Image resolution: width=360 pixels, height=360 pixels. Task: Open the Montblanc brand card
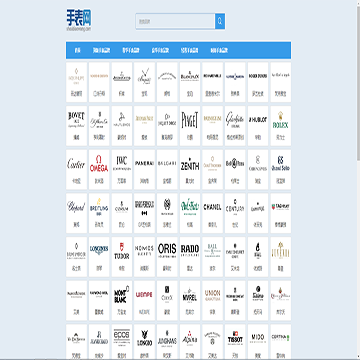click(122, 300)
